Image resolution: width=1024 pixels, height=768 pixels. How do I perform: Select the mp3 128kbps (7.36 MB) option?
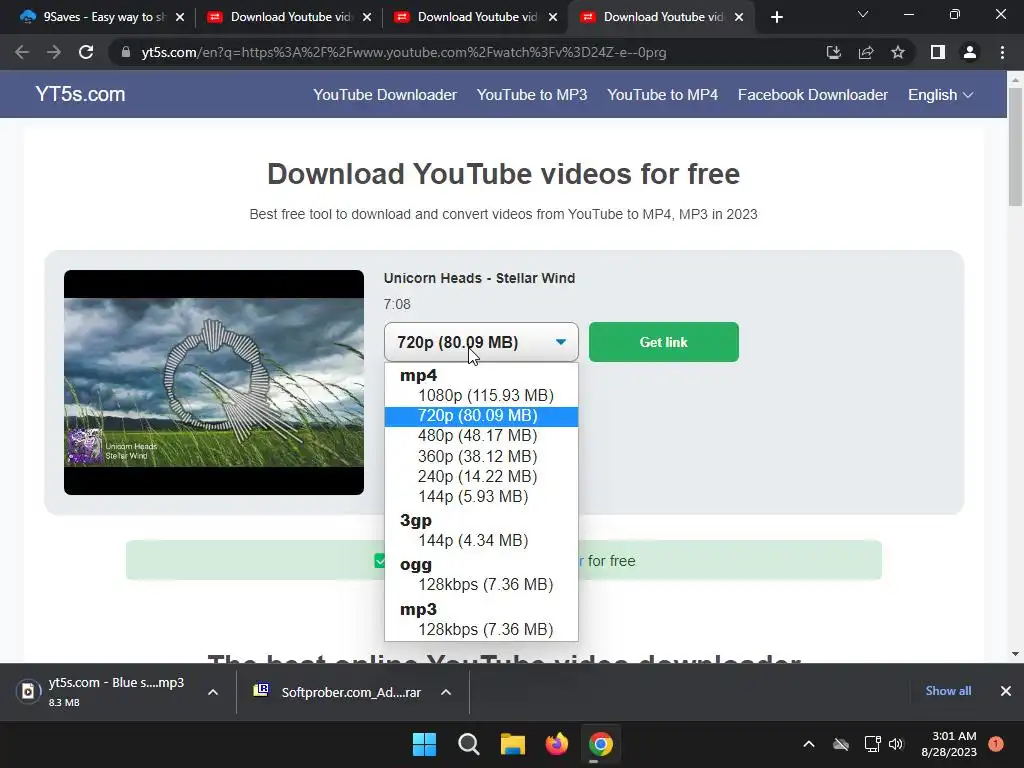pos(481,630)
